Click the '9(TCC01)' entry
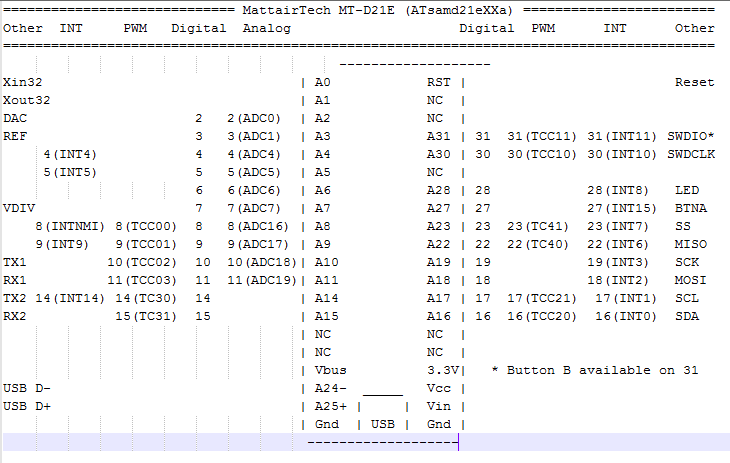Viewport: 730px width, 463px height. click(146, 245)
